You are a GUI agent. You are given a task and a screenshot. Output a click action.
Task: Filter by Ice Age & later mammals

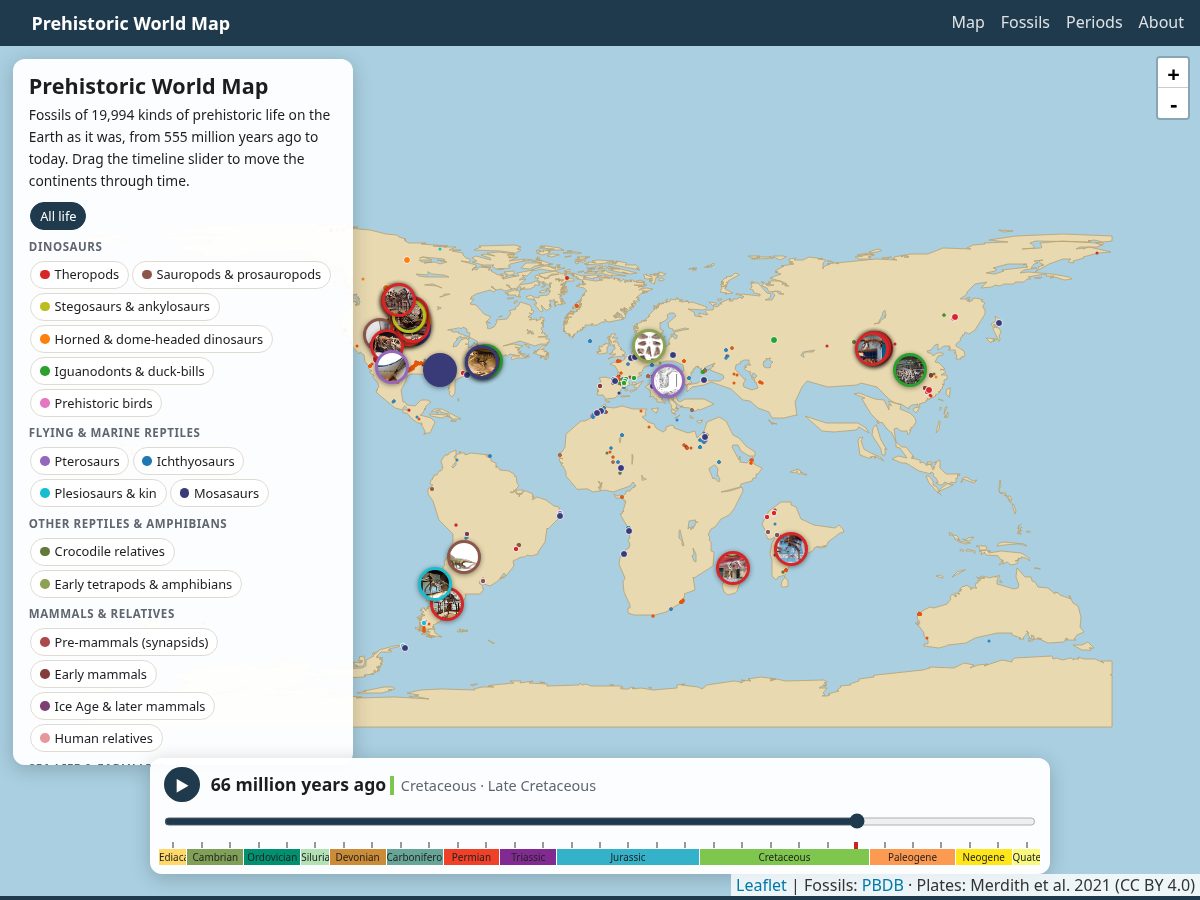click(x=122, y=706)
